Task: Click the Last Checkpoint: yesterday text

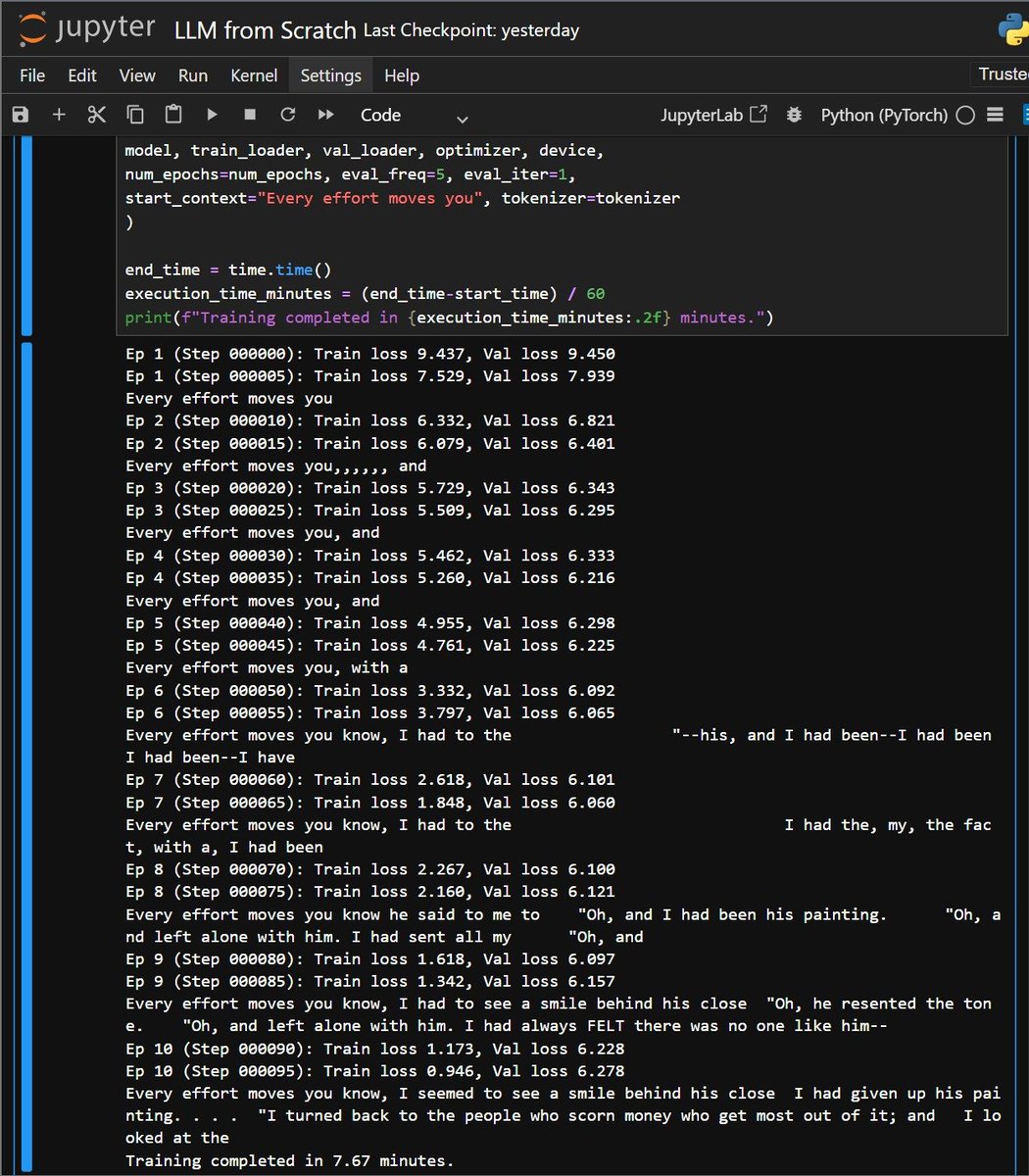Action: [x=471, y=30]
